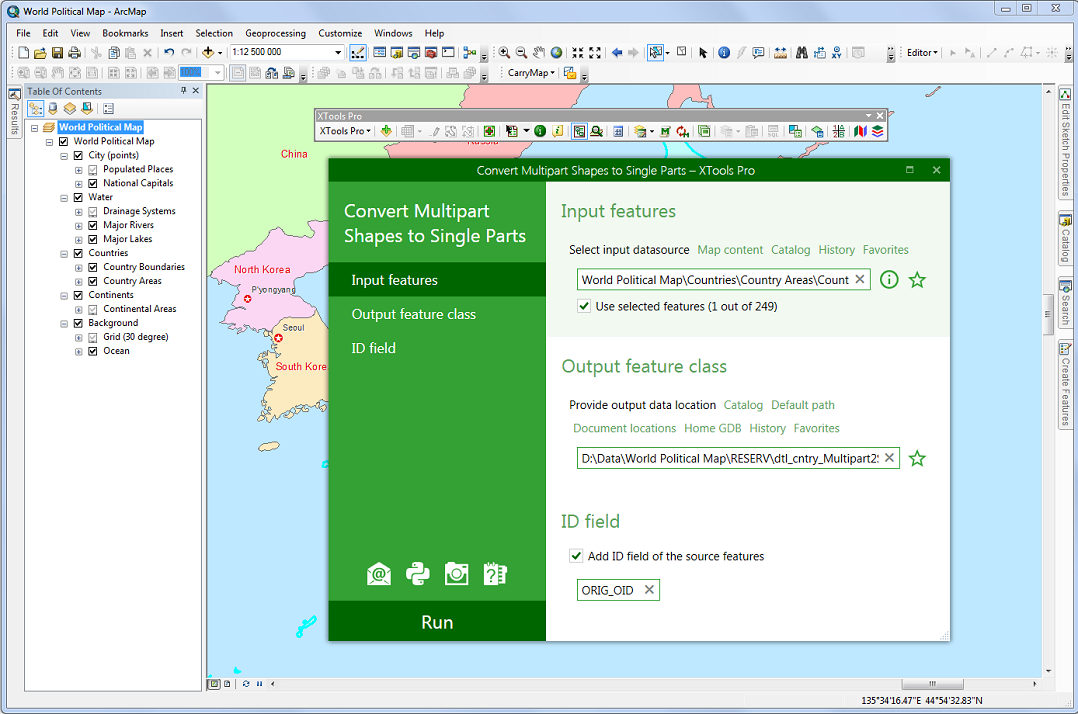The width and height of the screenshot is (1078, 714).
Task: Click the email envelope icon in XTools dialog
Action: pos(379,574)
